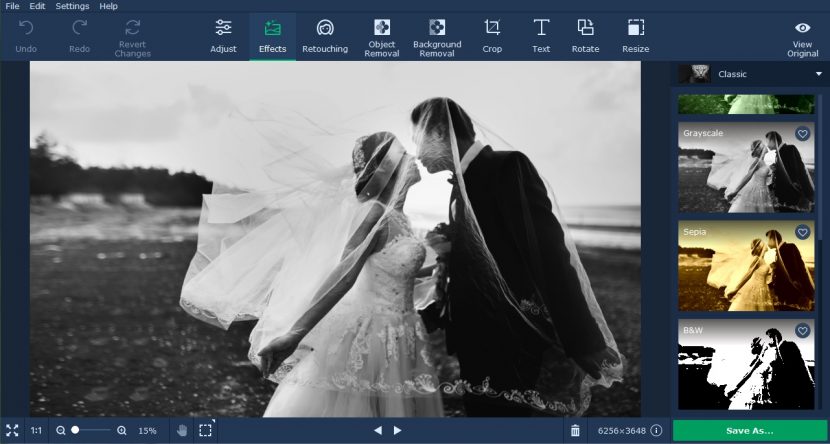Select the Crop tool

click(492, 36)
